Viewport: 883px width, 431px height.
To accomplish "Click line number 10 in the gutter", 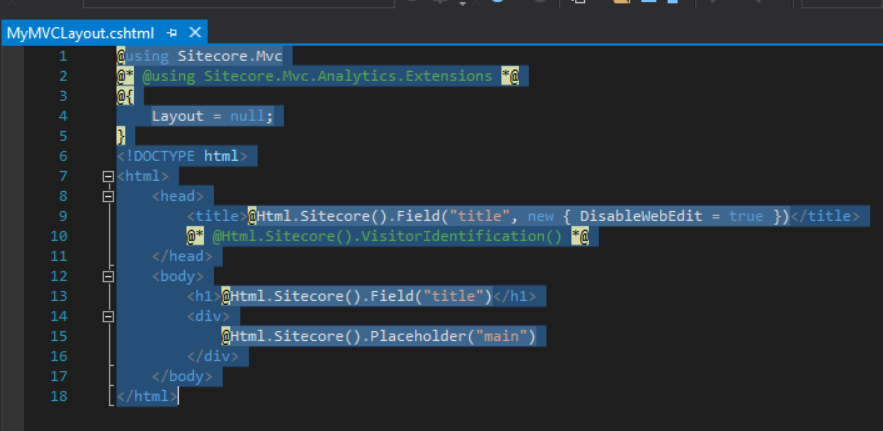I will click(x=58, y=236).
